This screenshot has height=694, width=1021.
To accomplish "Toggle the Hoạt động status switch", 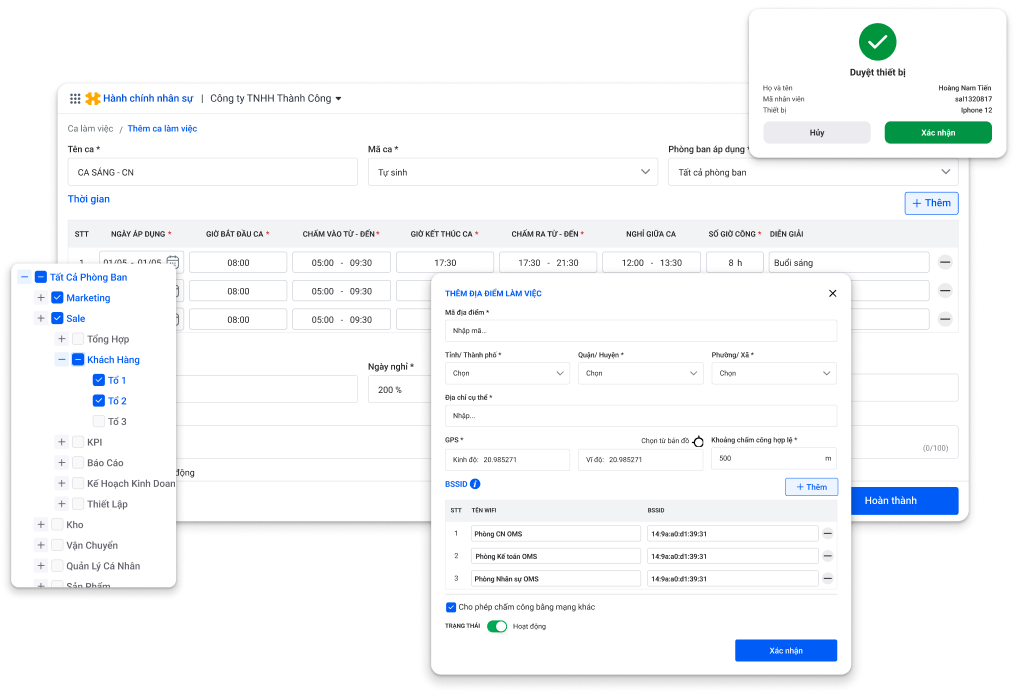I will pyautogui.click(x=497, y=626).
